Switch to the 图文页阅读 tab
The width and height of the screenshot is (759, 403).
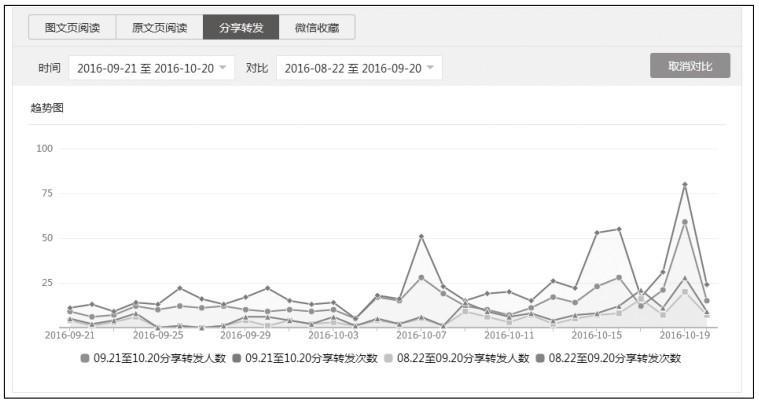[72, 28]
